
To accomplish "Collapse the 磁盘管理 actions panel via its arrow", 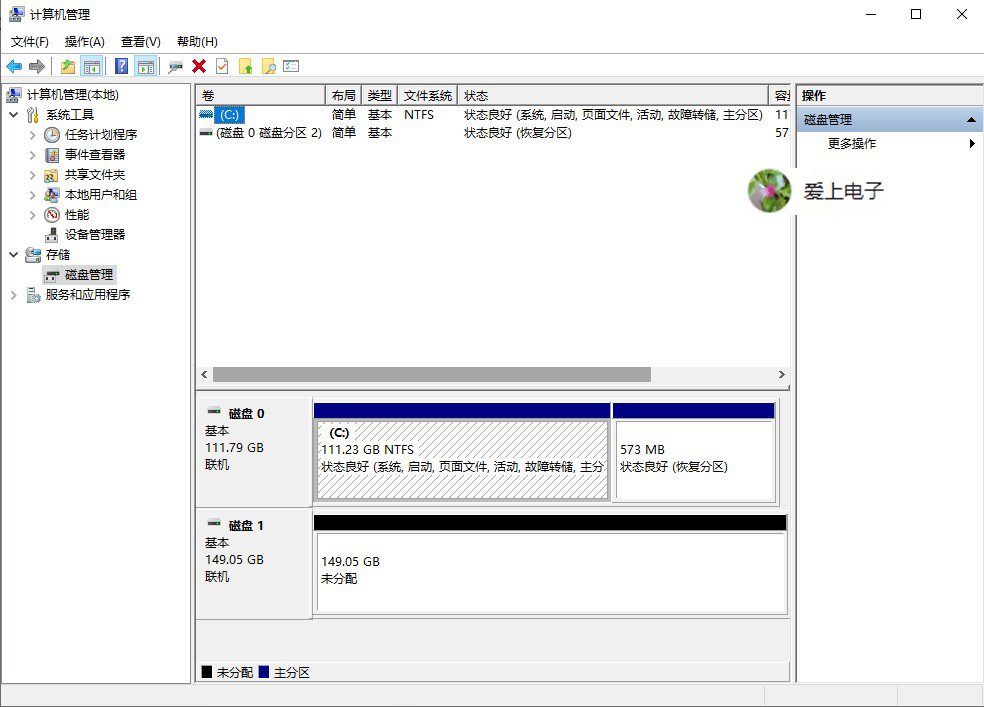I will [970, 118].
